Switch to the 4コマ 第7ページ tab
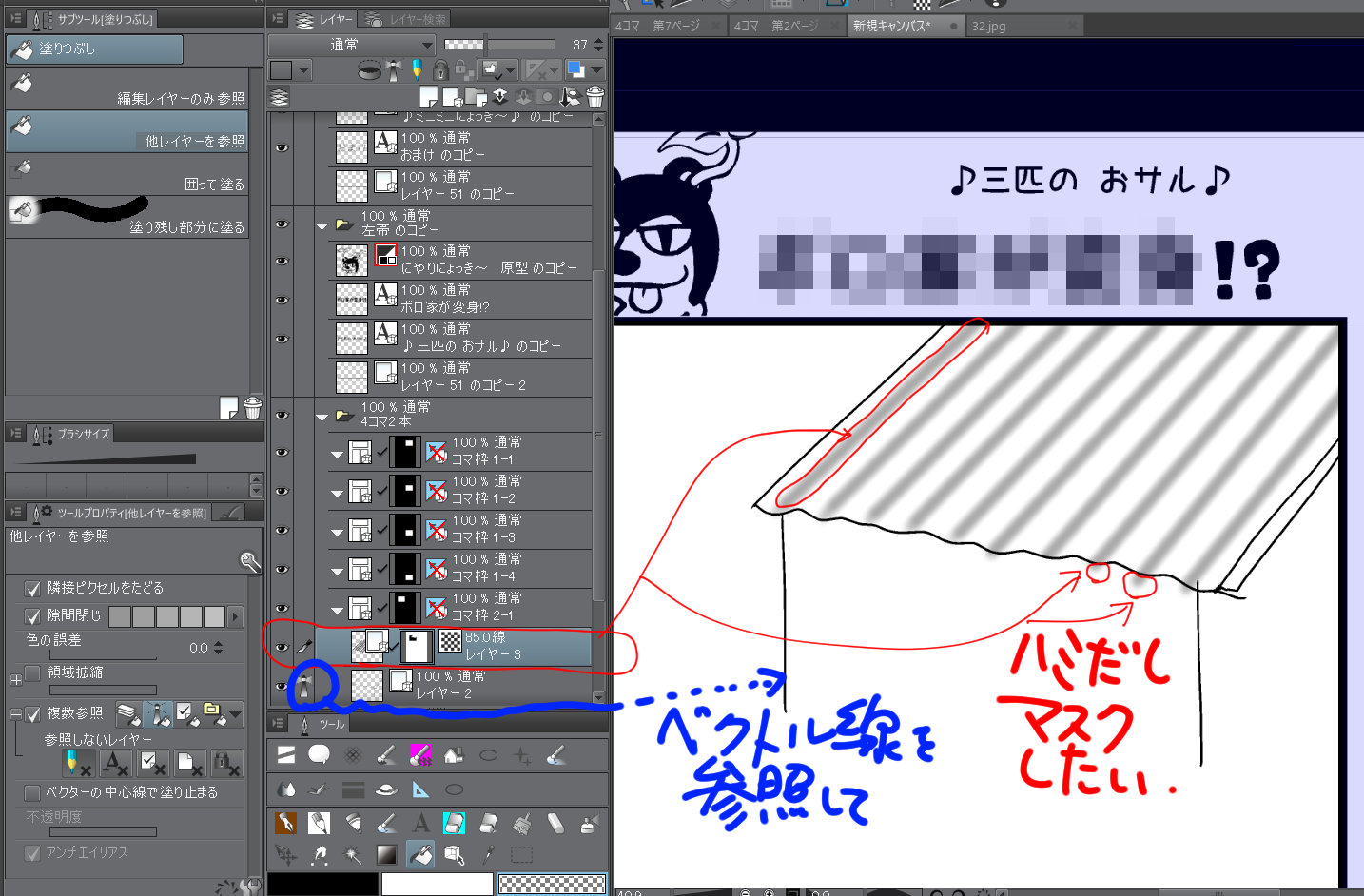Image resolution: width=1364 pixels, height=896 pixels. click(x=670, y=27)
